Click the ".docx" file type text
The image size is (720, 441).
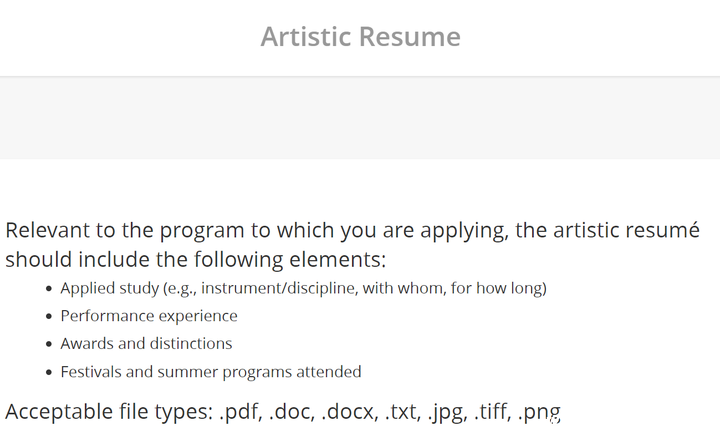pyautogui.click(x=349, y=412)
